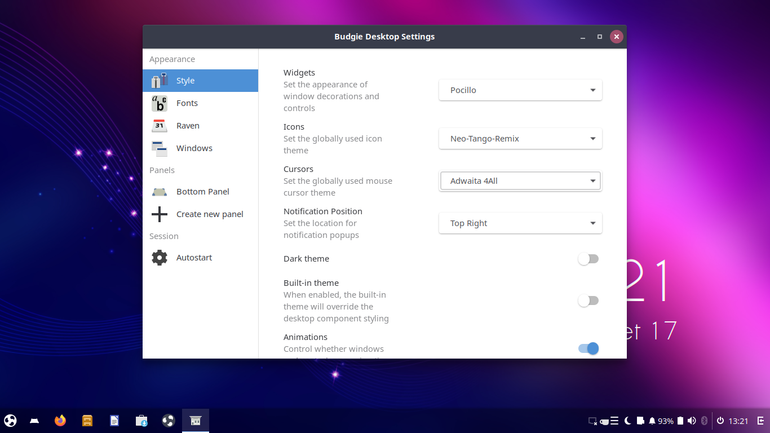The height and width of the screenshot is (433, 770).
Task: Click the power button in panel
Action: coord(720,421)
